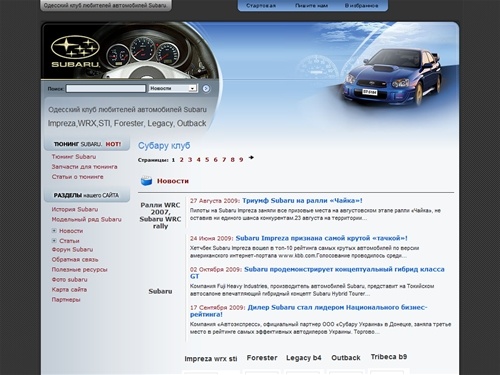Image resolution: width=500 pixels, height=375 pixels.
Task: Open the Пишите нам top menu item
Action: pos(311,6)
